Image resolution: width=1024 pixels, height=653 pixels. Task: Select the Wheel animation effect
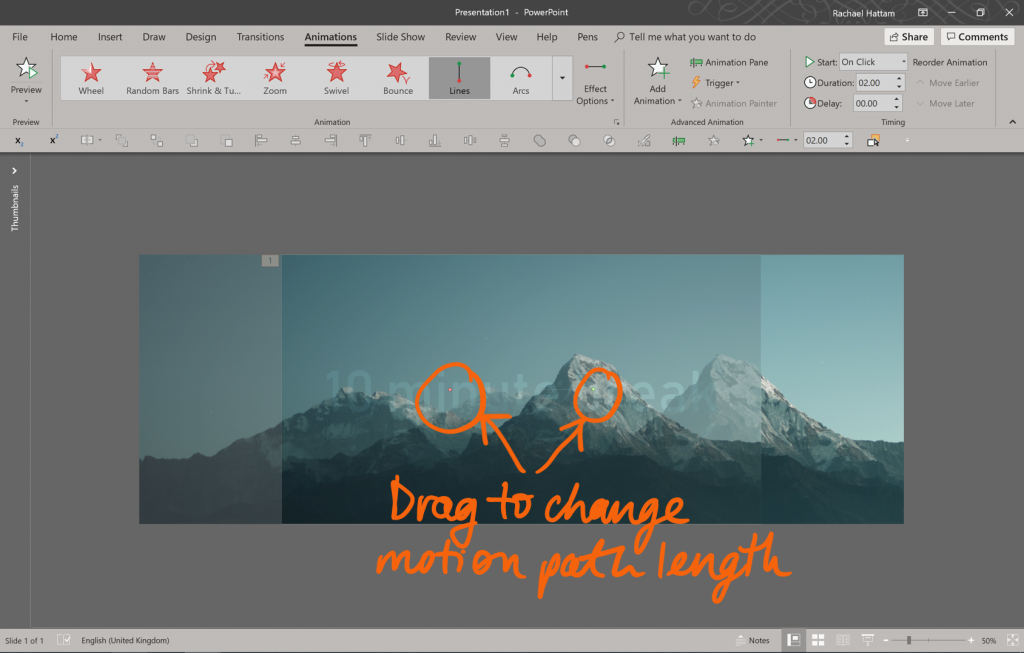click(91, 78)
